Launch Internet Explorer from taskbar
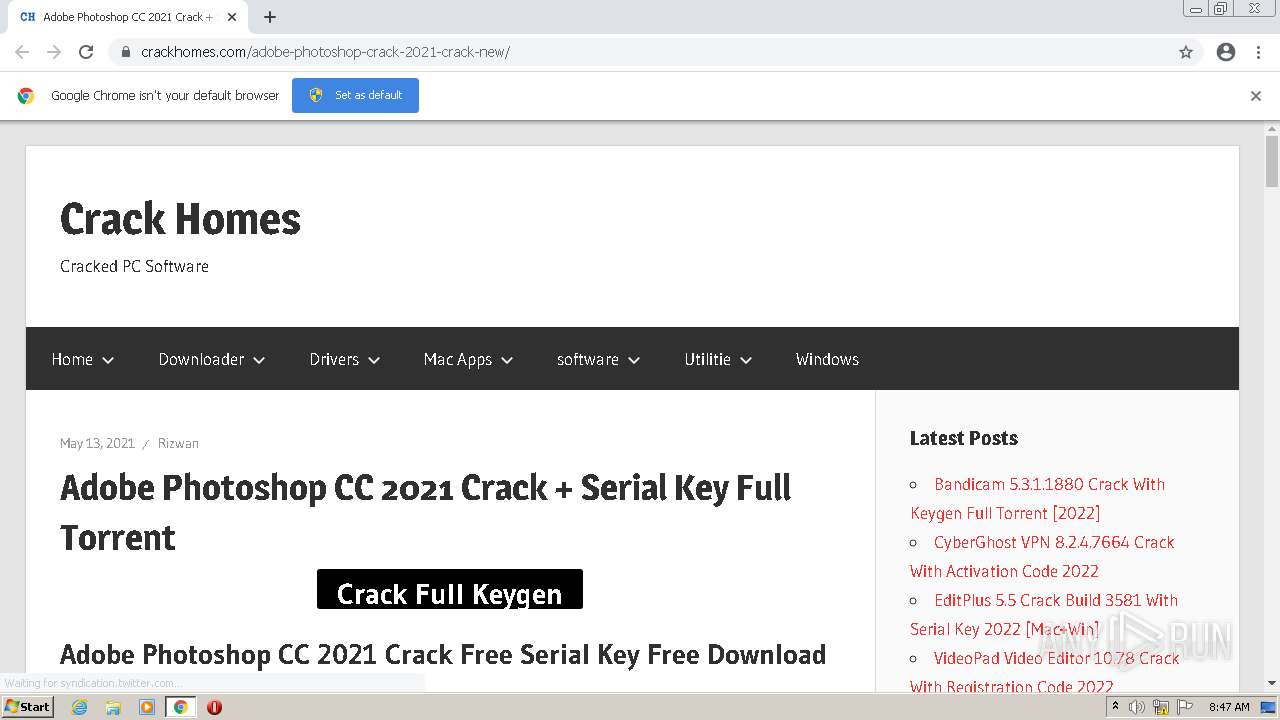The image size is (1280, 720). [x=79, y=707]
